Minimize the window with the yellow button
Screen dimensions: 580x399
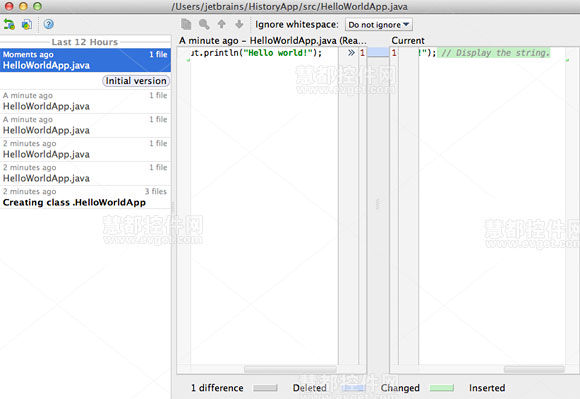pyautogui.click(x=23, y=6)
